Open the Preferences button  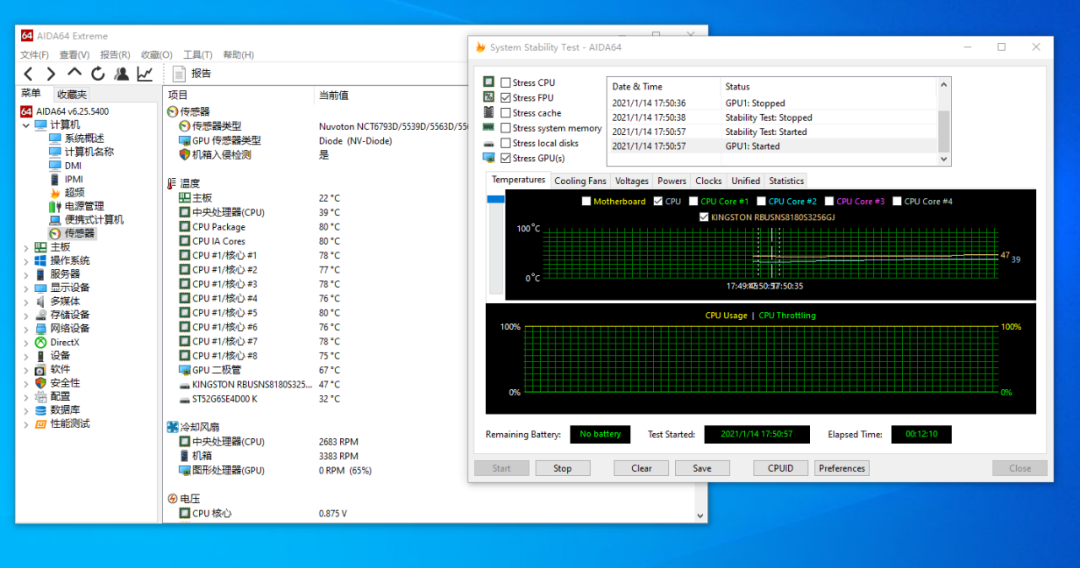tap(842, 468)
